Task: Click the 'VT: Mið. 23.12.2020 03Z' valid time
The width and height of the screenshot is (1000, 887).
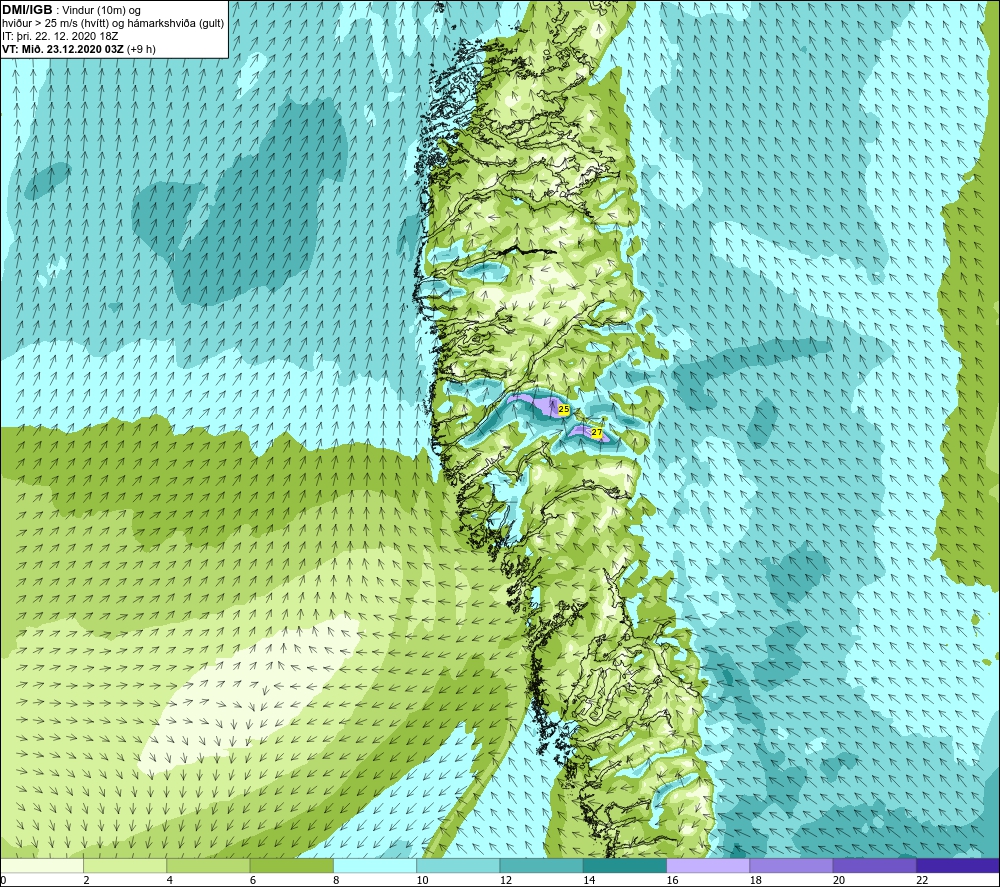Action: click(63, 49)
